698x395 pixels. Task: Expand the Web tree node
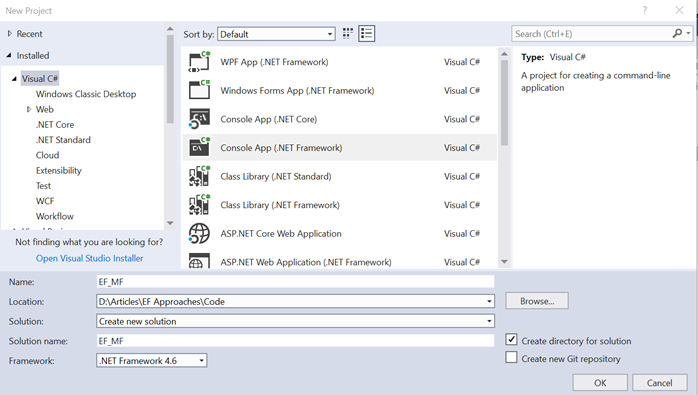tap(29, 109)
